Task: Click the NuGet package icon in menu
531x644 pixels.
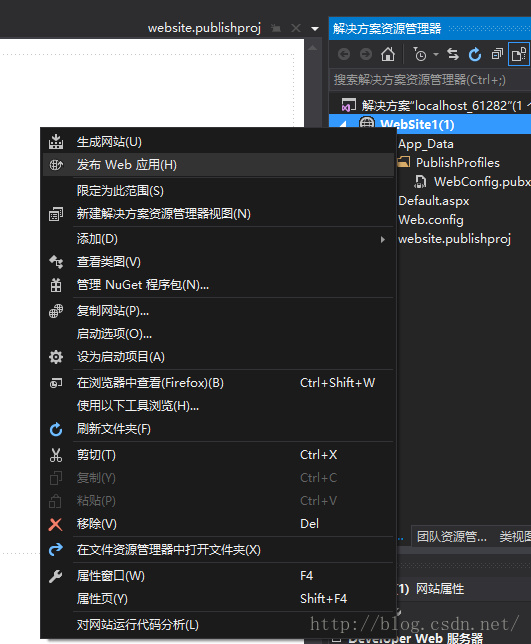Action: [56, 285]
